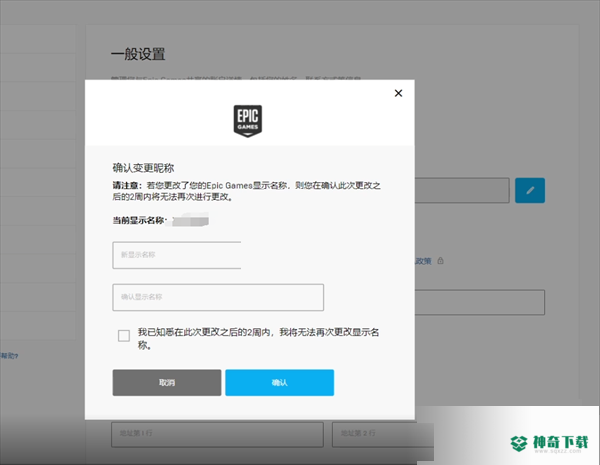The width and height of the screenshot is (600, 465).
Task: Click the background field below policy link
Action: coord(480,302)
